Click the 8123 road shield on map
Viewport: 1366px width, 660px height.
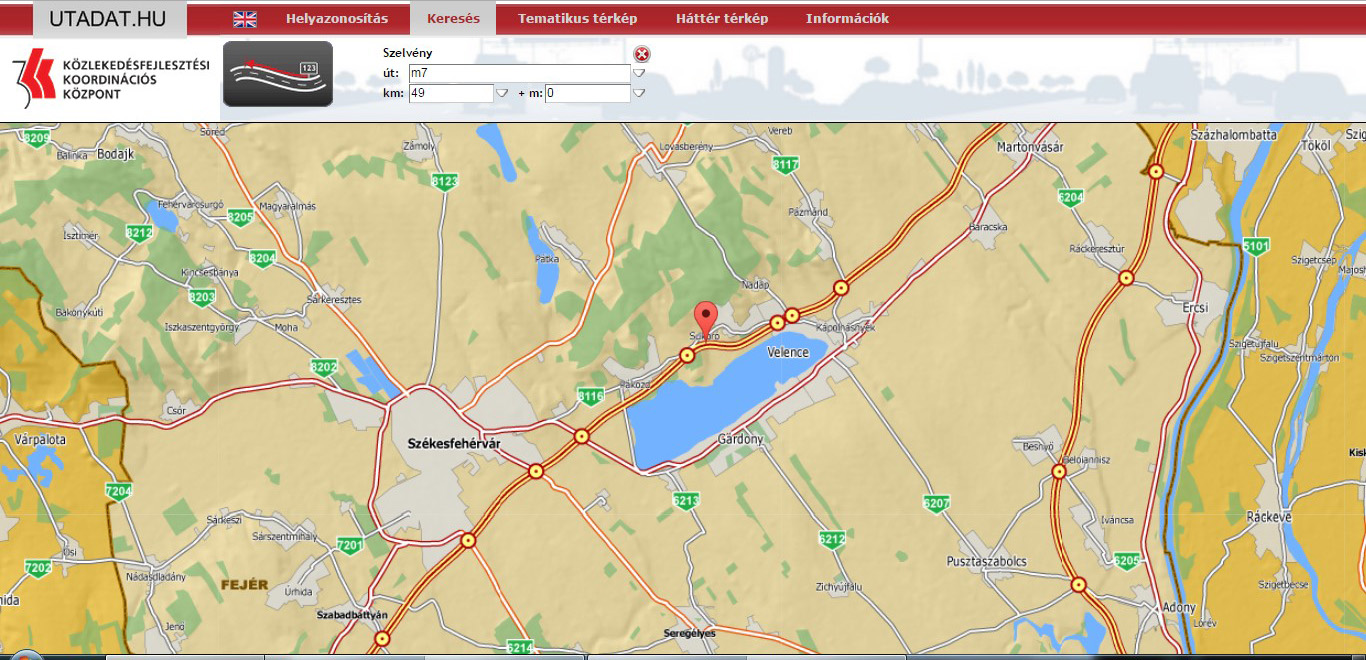tap(445, 181)
